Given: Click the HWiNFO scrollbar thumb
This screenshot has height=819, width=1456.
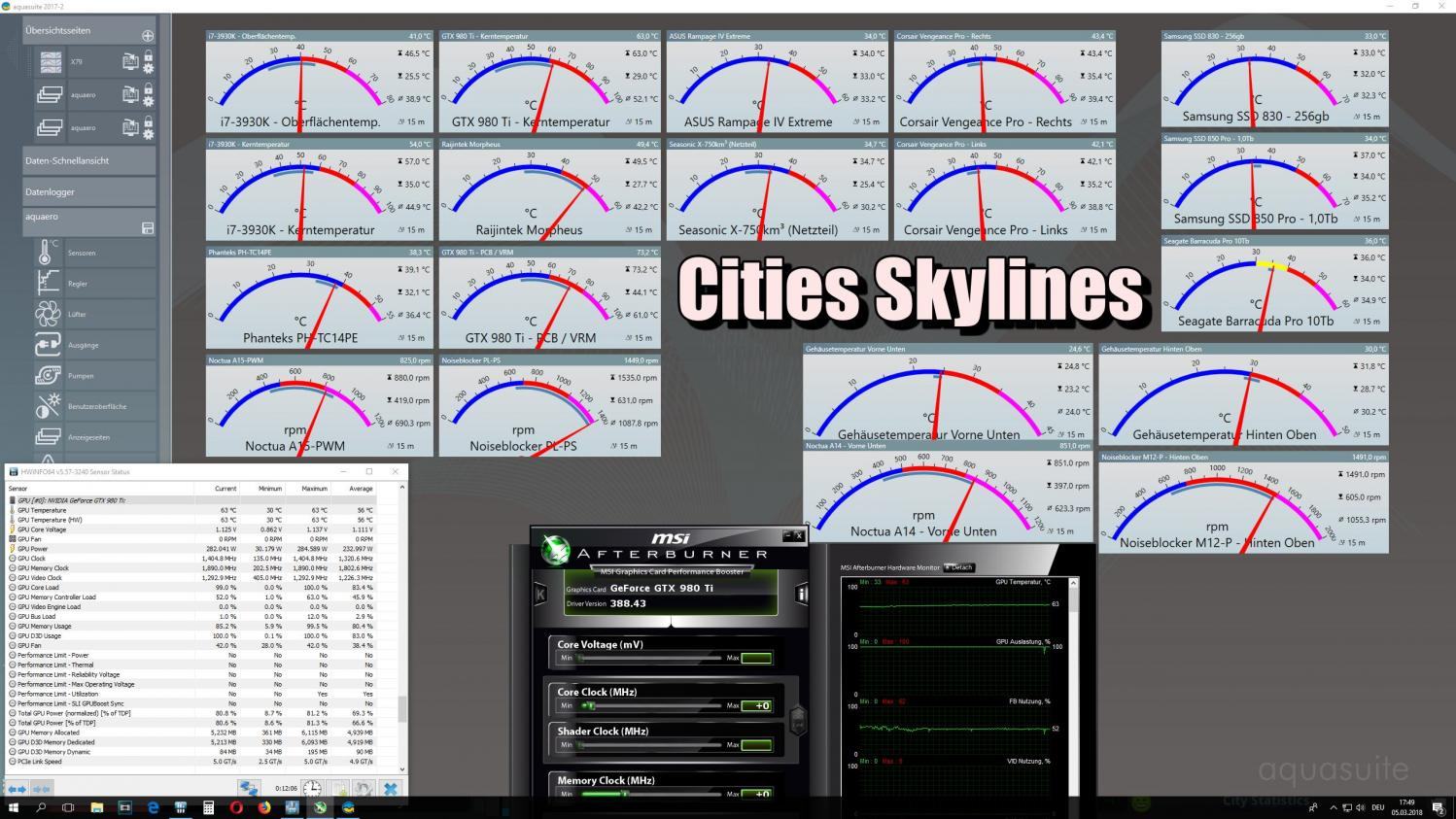Looking at the screenshot, I should (x=402, y=709).
